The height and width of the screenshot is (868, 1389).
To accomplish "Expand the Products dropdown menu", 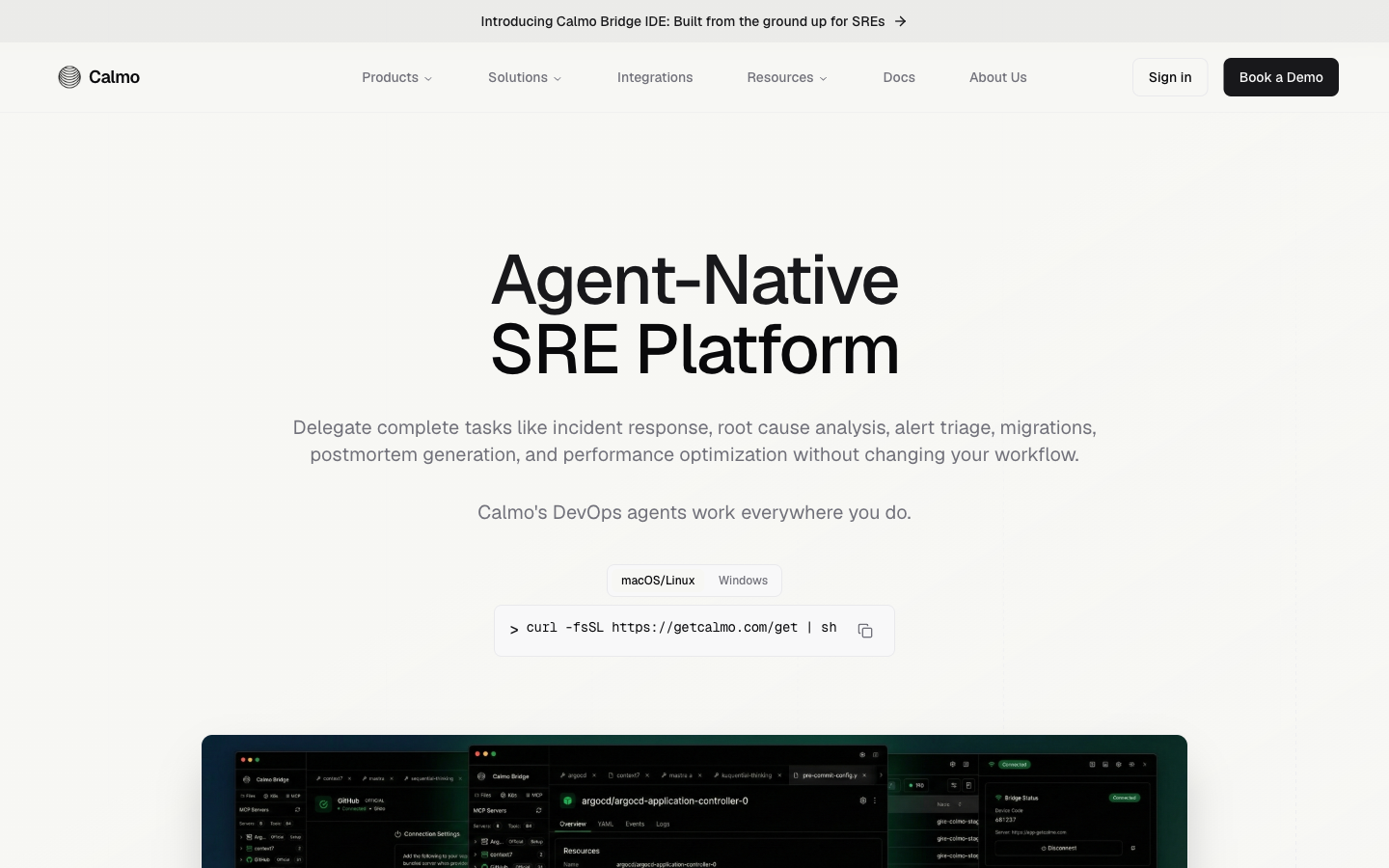I will (391, 77).
